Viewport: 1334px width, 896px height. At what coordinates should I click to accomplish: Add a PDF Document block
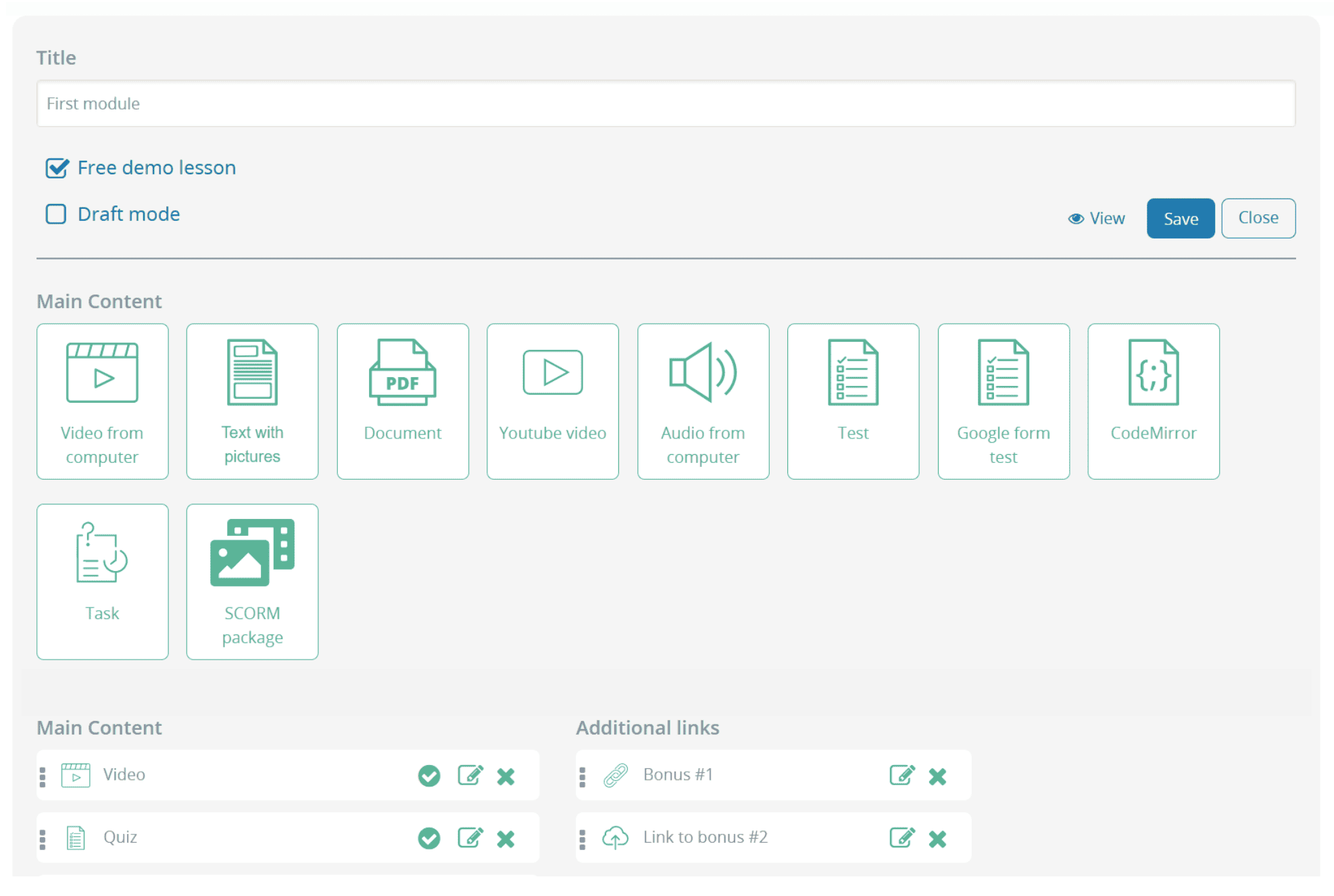(403, 401)
